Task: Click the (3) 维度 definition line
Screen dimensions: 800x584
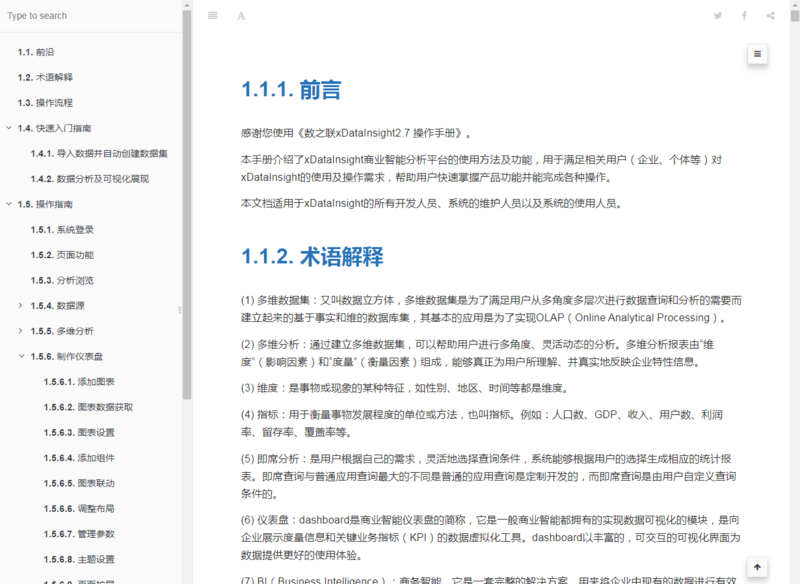Action: pyautogui.click(x=405, y=389)
